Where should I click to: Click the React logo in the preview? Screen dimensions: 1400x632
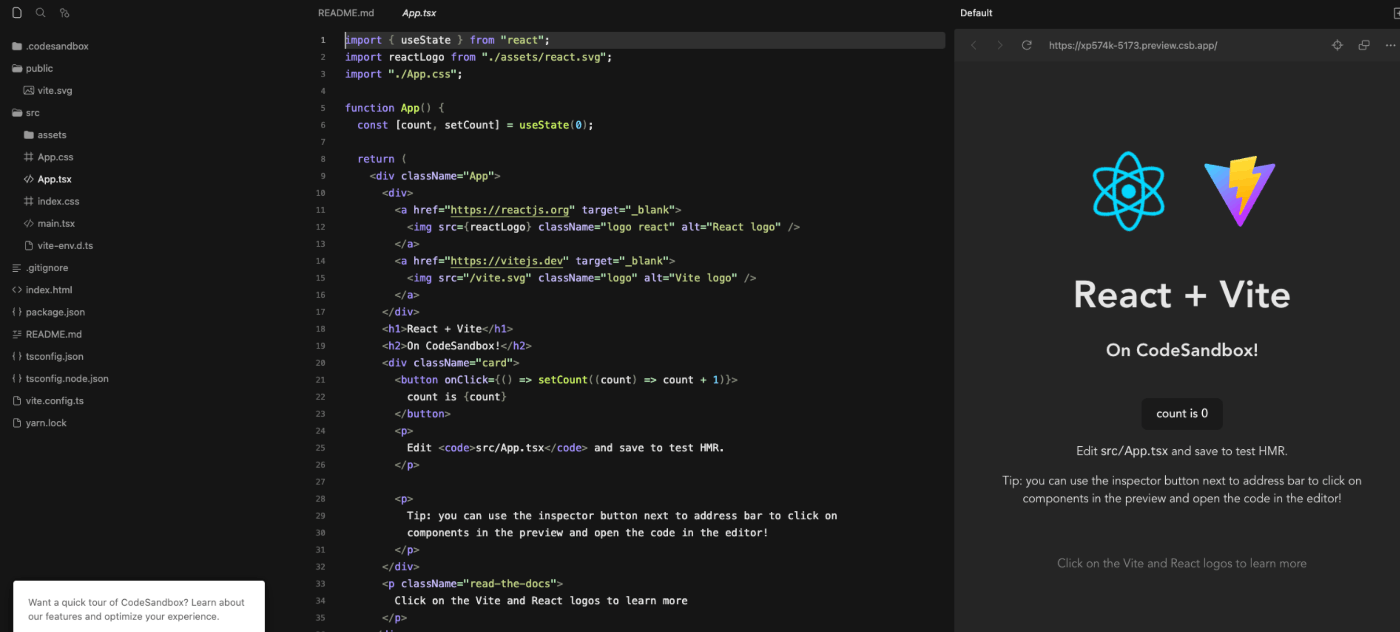click(x=1128, y=190)
